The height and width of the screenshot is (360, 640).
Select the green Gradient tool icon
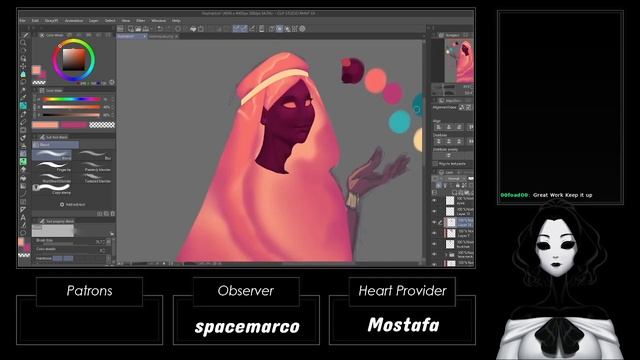23,162
